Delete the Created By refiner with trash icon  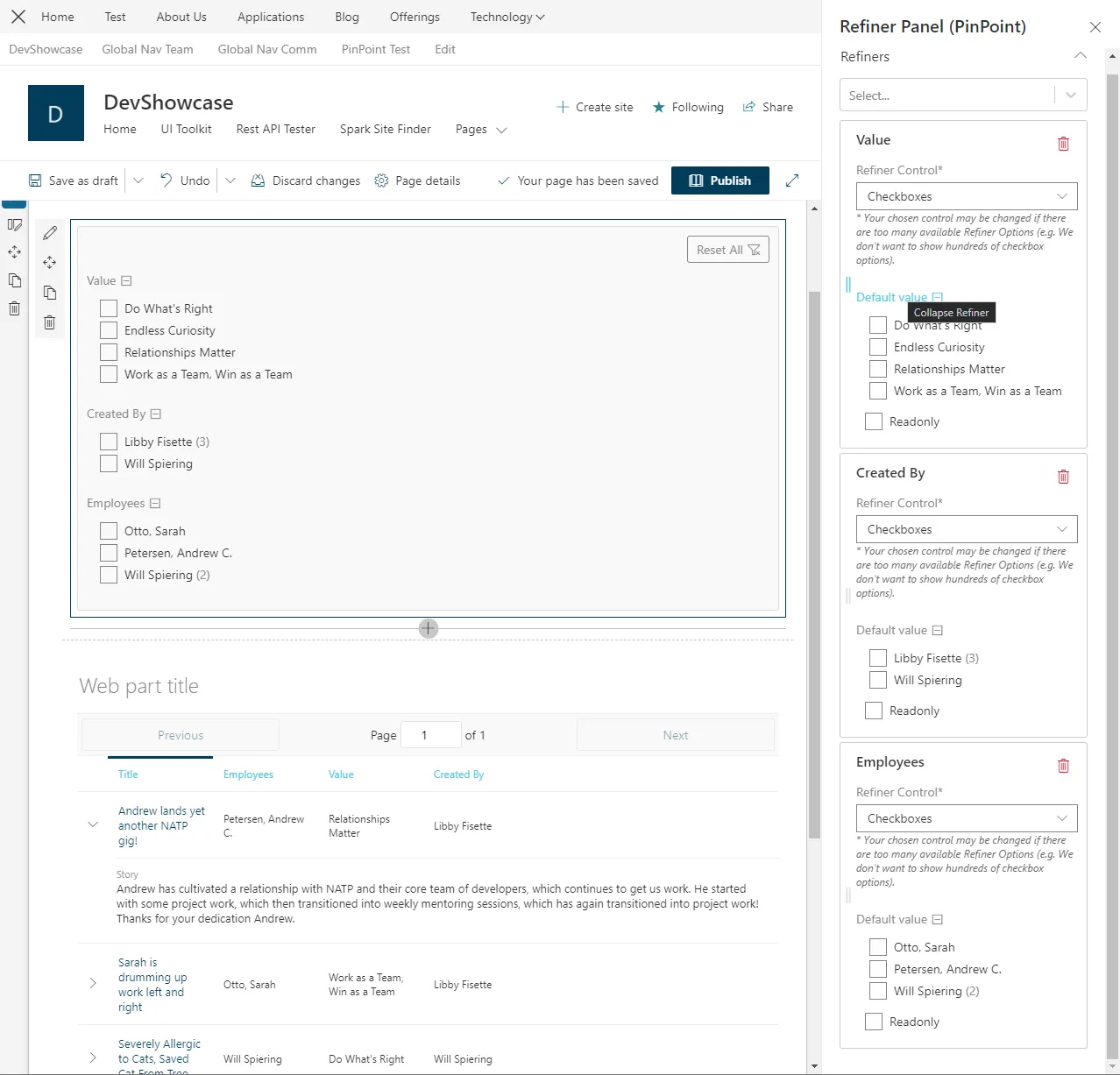pos(1063,477)
